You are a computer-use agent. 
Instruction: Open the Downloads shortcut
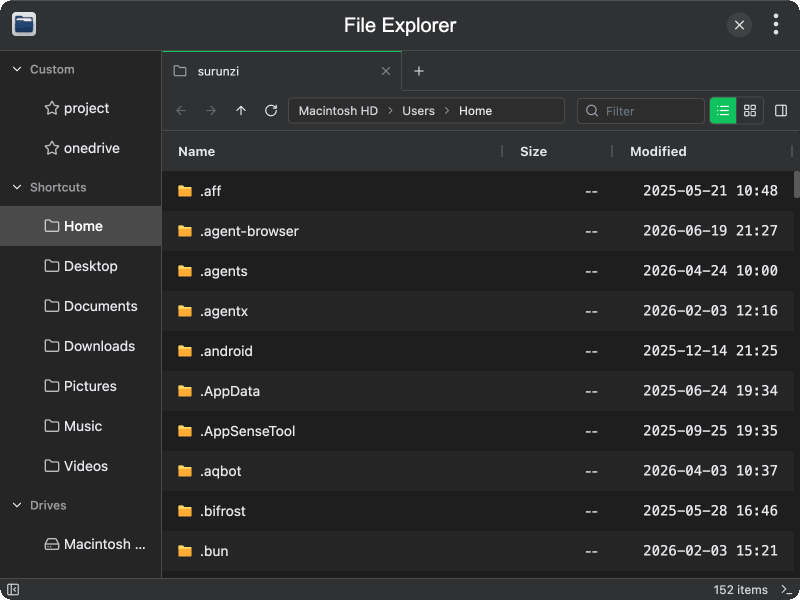[81, 346]
